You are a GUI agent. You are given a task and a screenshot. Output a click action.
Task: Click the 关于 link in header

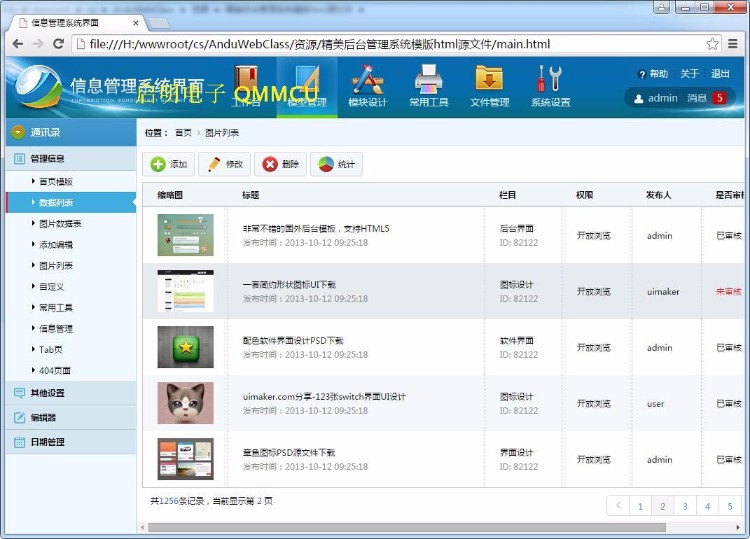click(689, 74)
